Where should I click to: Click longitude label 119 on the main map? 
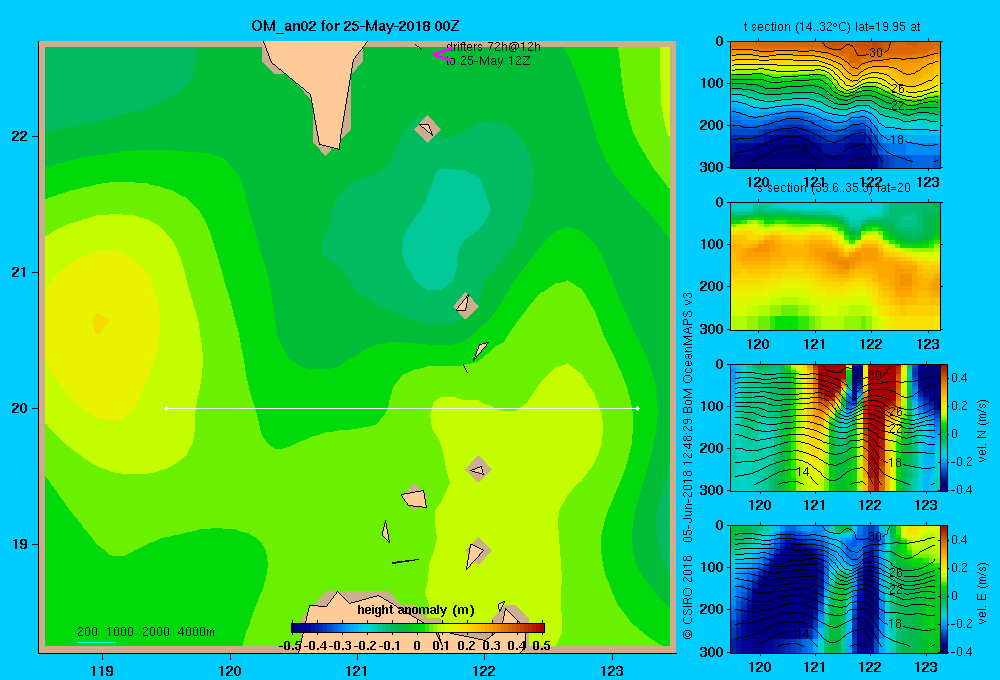[102, 670]
